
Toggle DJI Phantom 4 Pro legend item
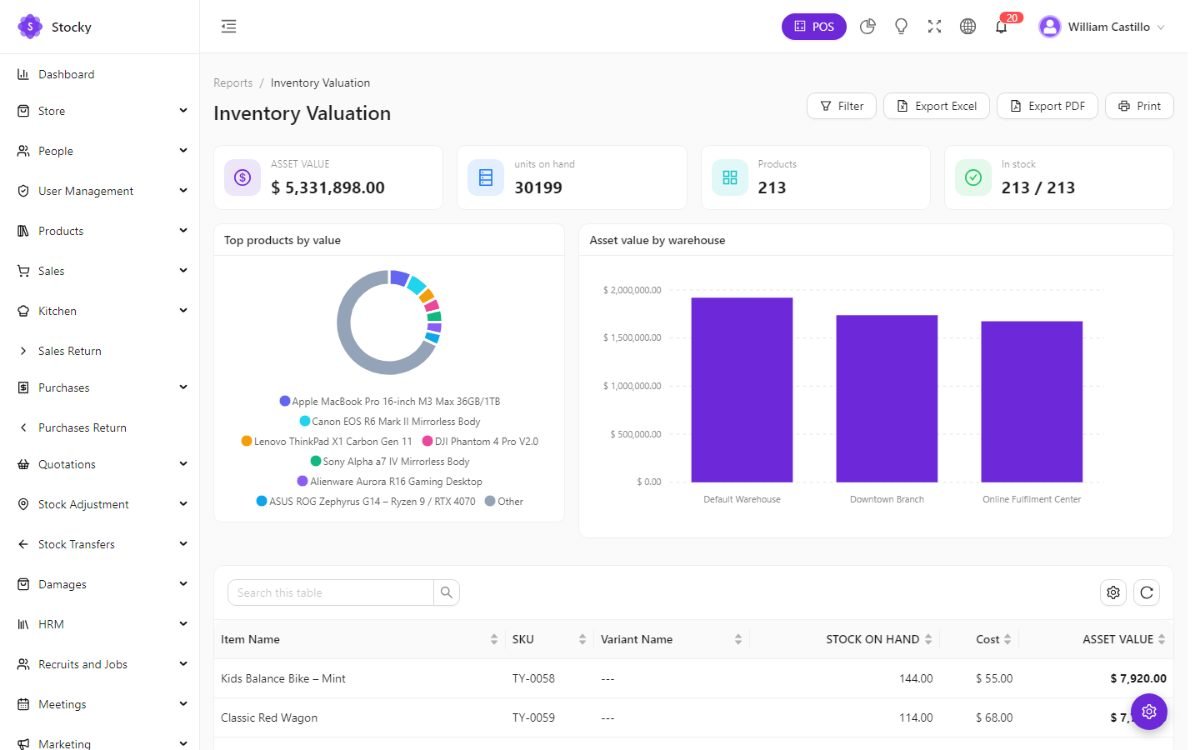click(480, 441)
